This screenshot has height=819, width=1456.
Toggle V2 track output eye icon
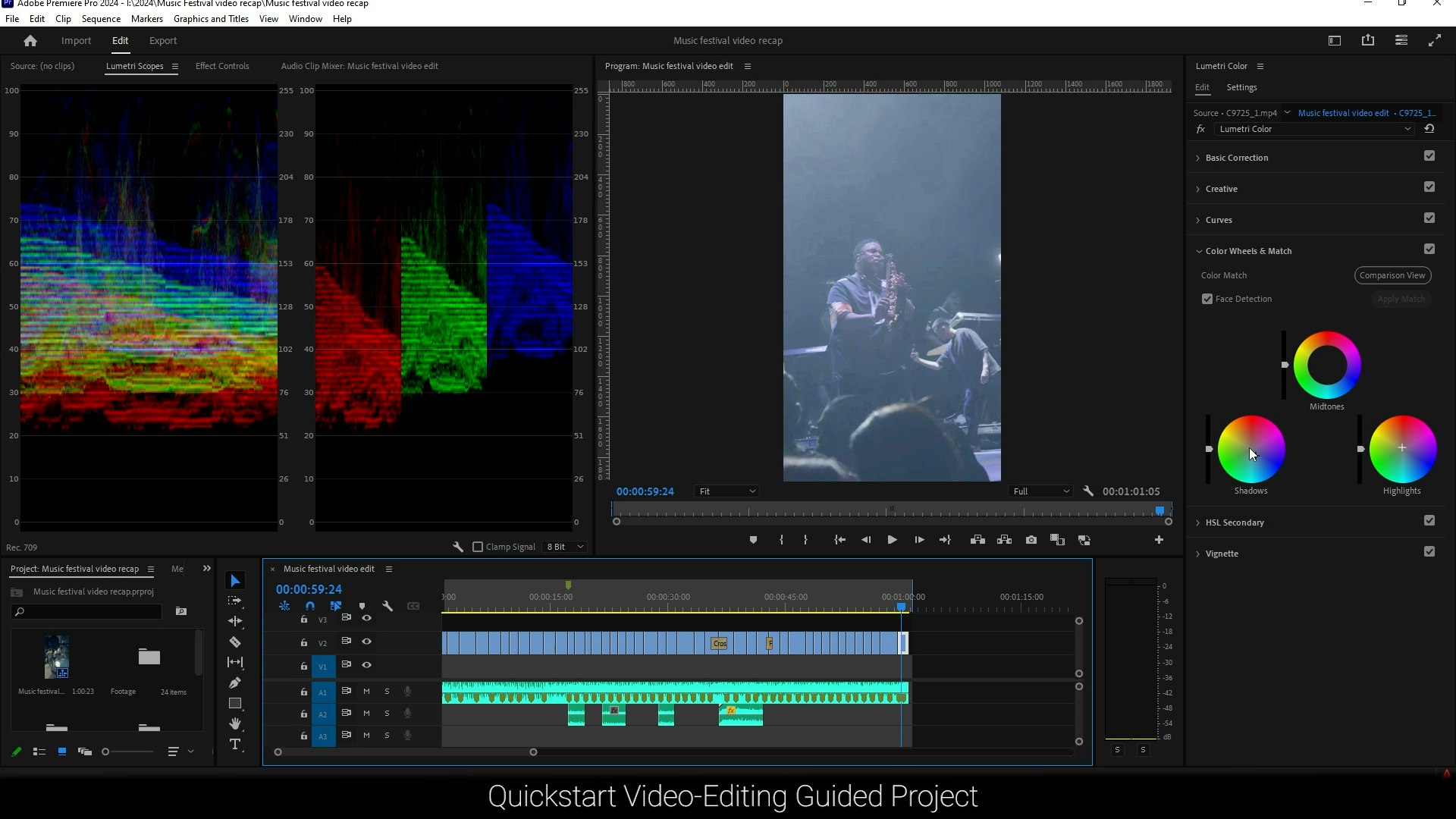pyautogui.click(x=367, y=642)
